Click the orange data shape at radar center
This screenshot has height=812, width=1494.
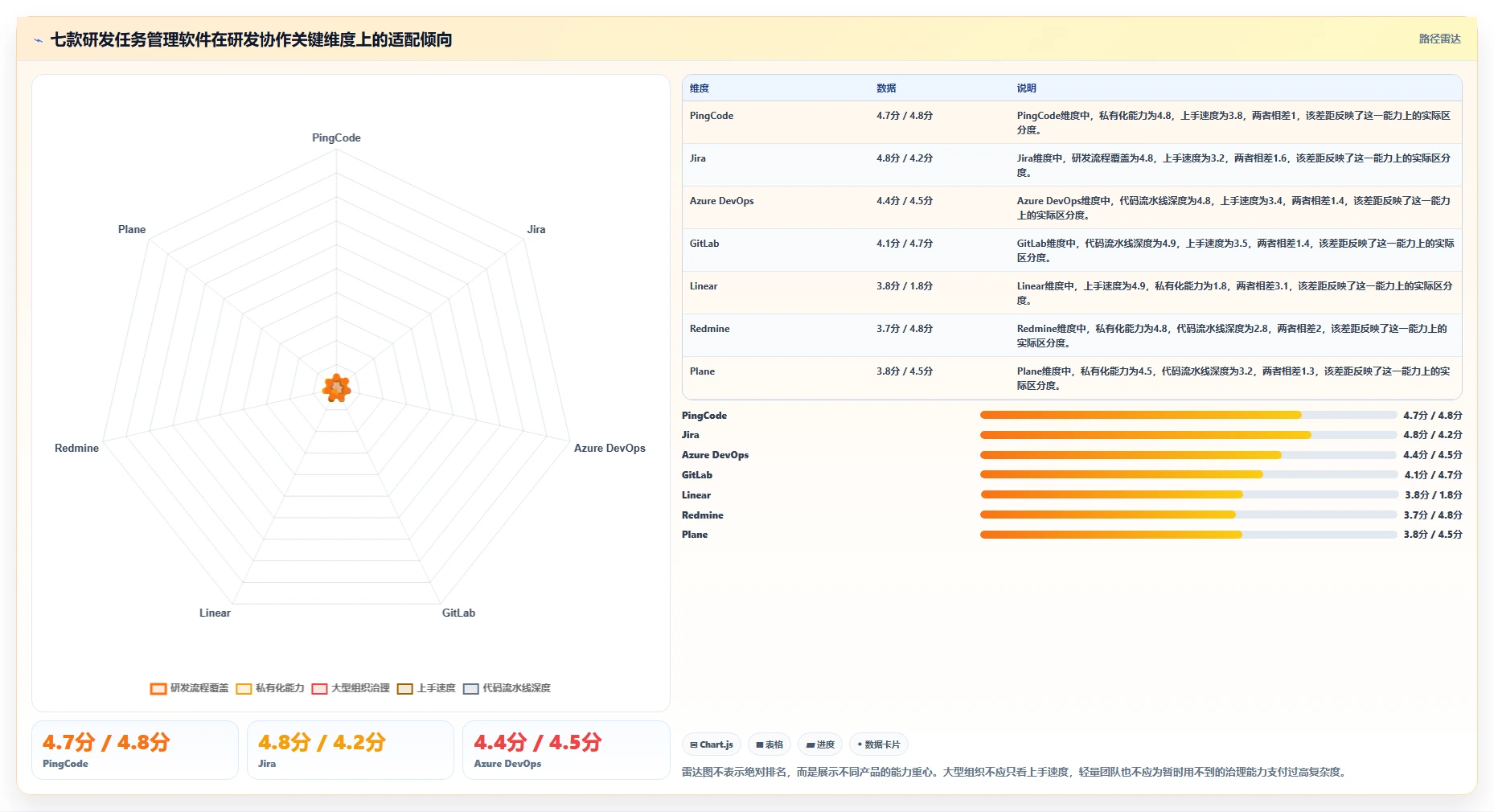336,388
